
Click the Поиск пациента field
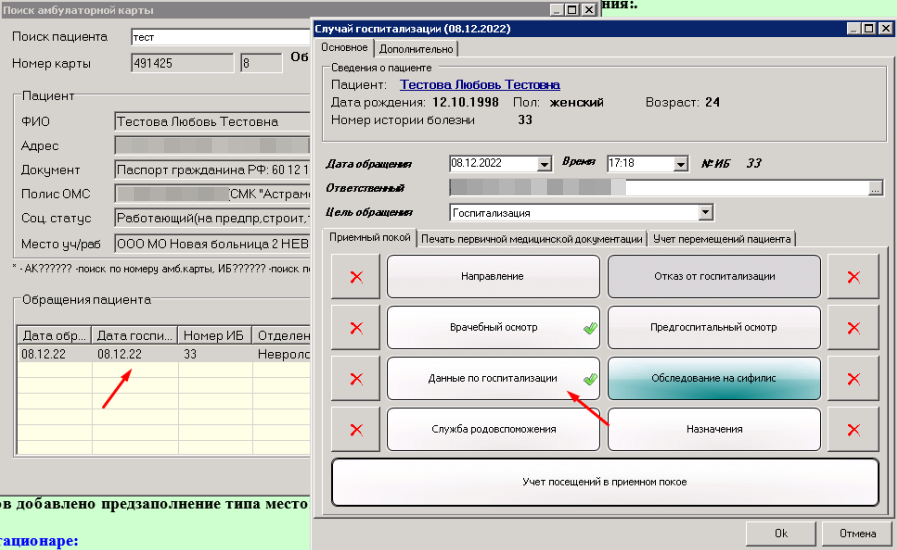click(x=222, y=37)
